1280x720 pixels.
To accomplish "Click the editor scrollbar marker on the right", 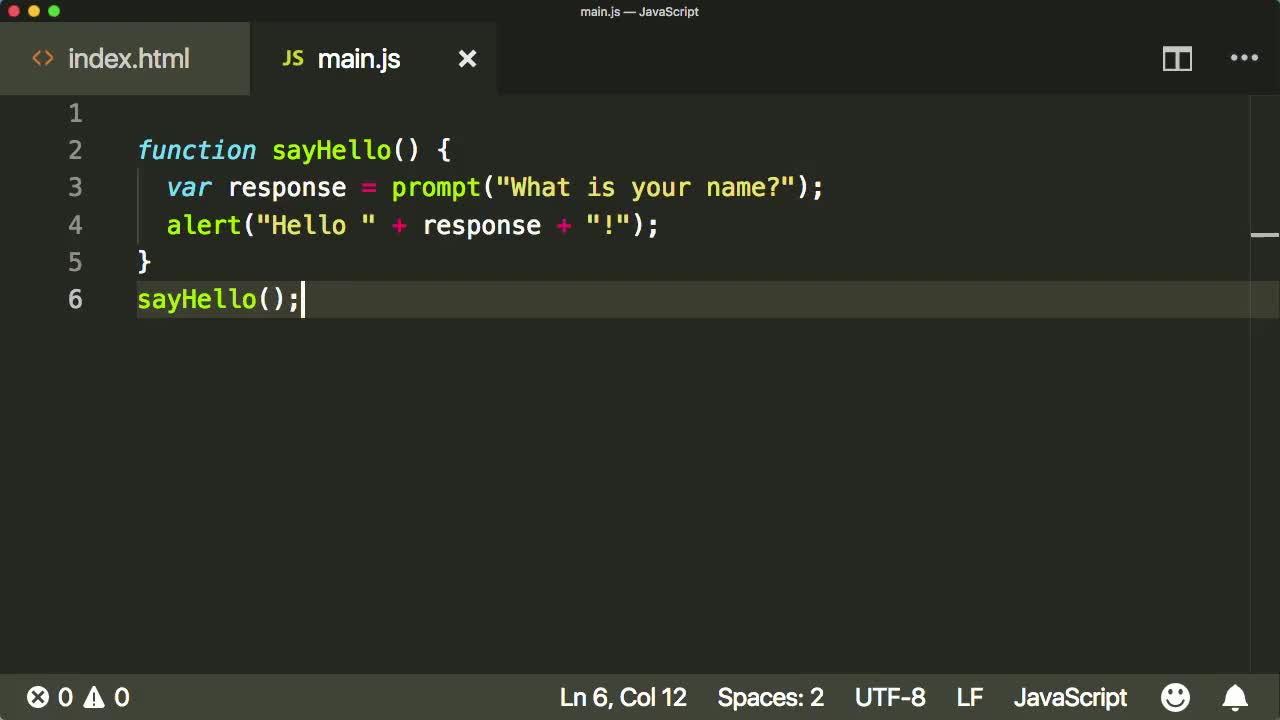I will pos(1264,235).
